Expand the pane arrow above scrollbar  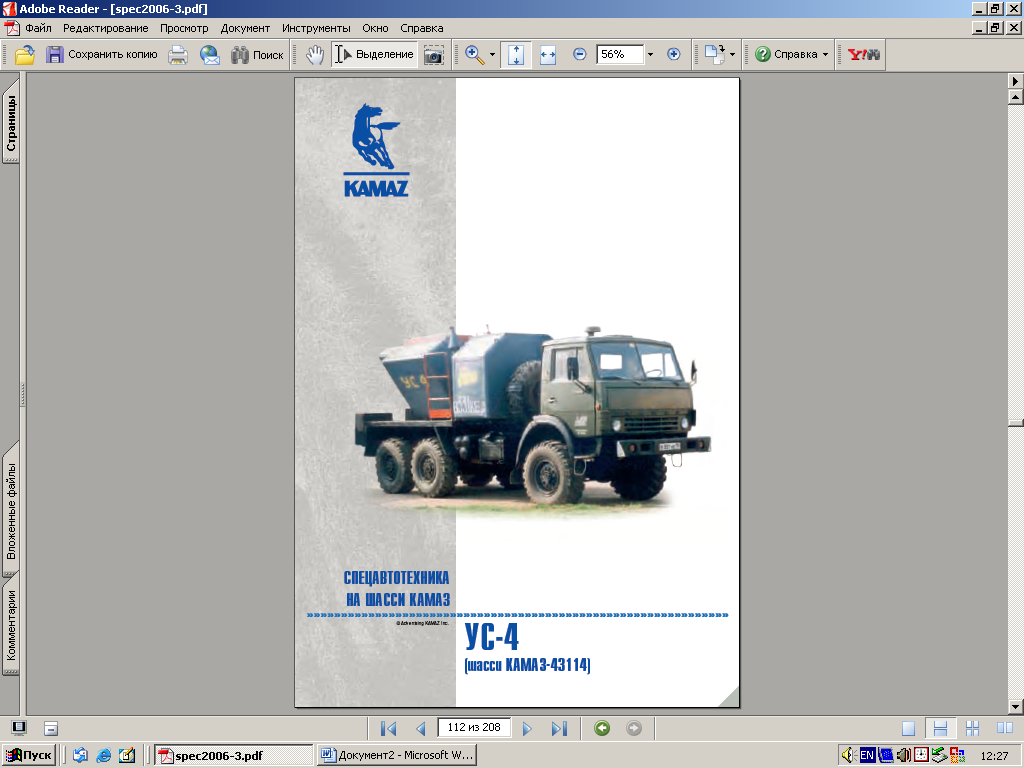coord(1016,81)
